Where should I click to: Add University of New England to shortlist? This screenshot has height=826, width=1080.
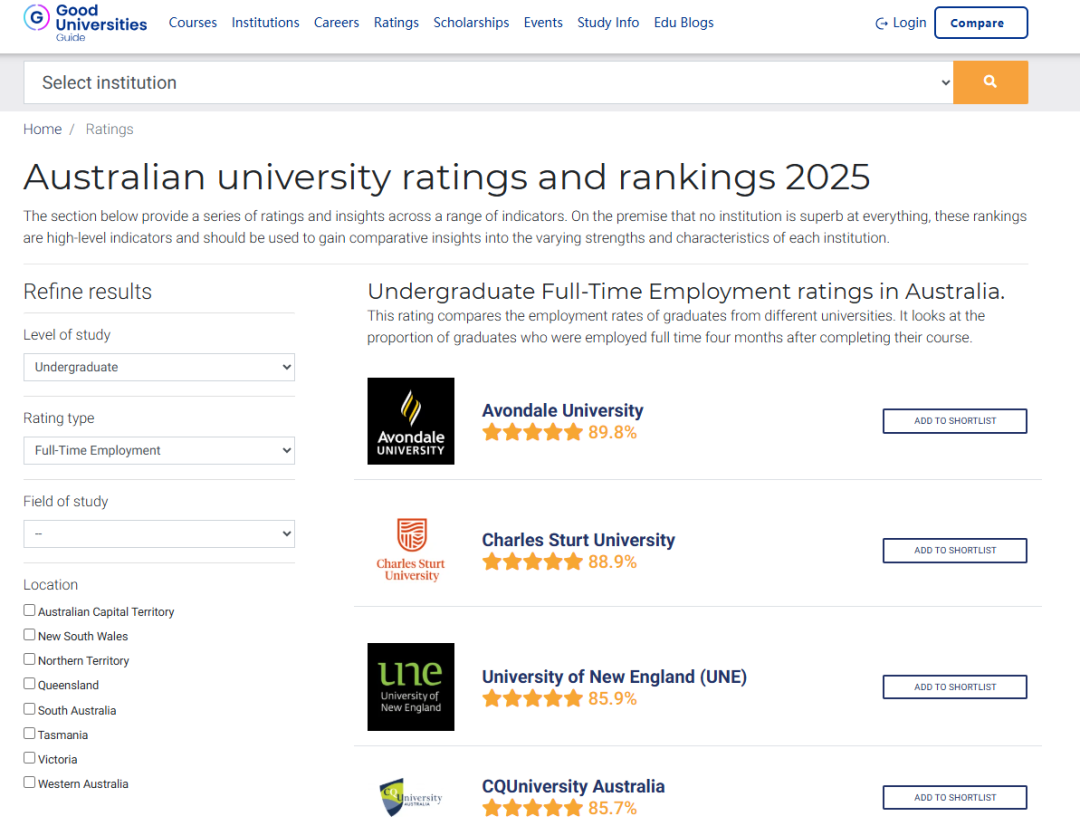tap(955, 687)
